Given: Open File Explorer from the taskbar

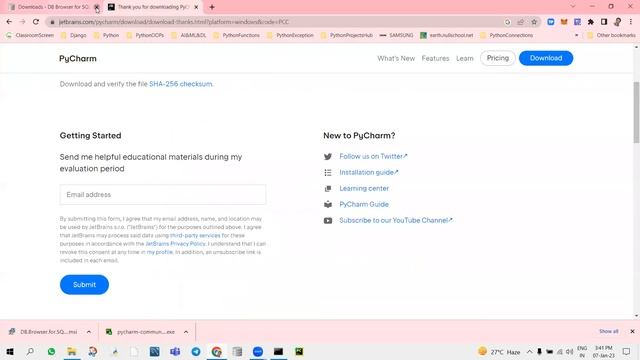Looking at the screenshot, I should [71, 351].
